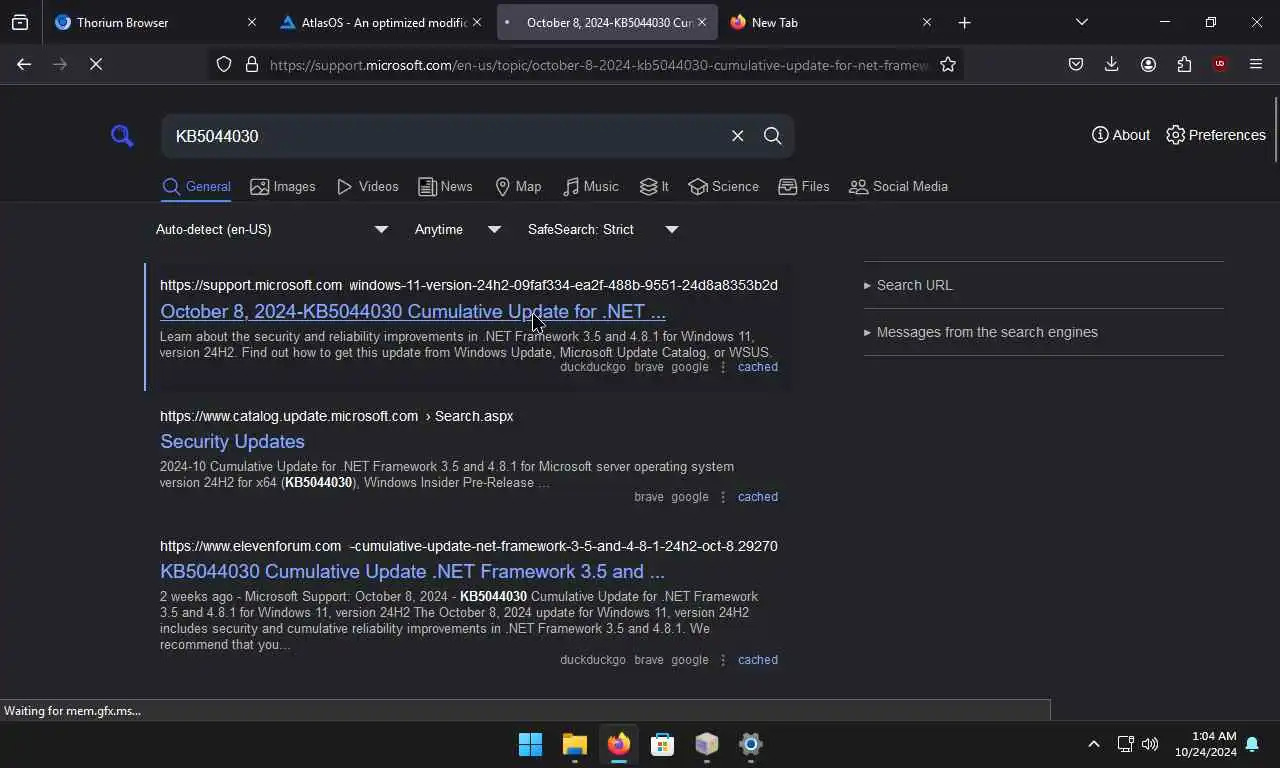Open a new tab with plus
1280x768 pixels.
point(964,22)
